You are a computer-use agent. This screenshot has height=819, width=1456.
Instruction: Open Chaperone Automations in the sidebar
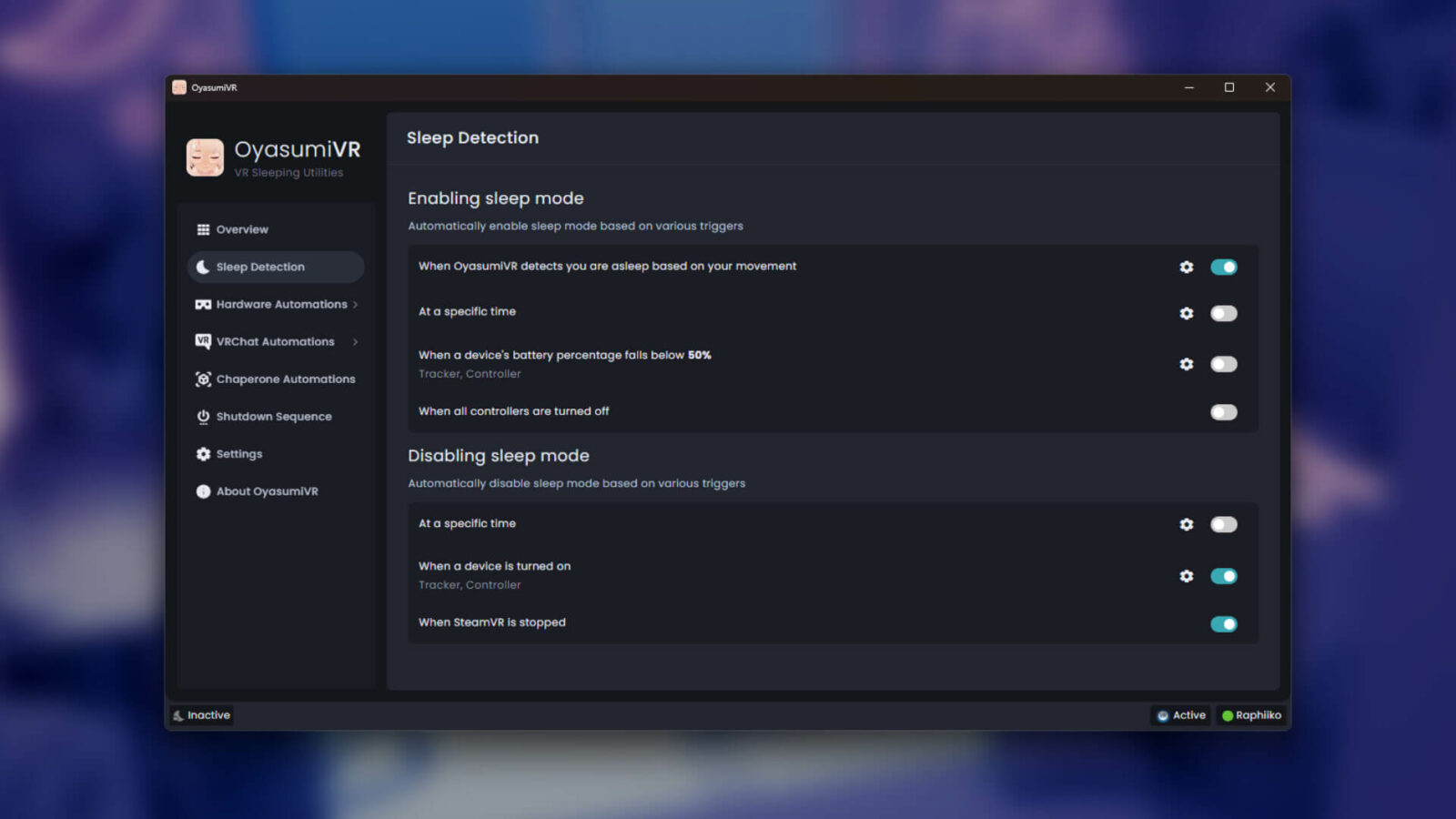[285, 379]
